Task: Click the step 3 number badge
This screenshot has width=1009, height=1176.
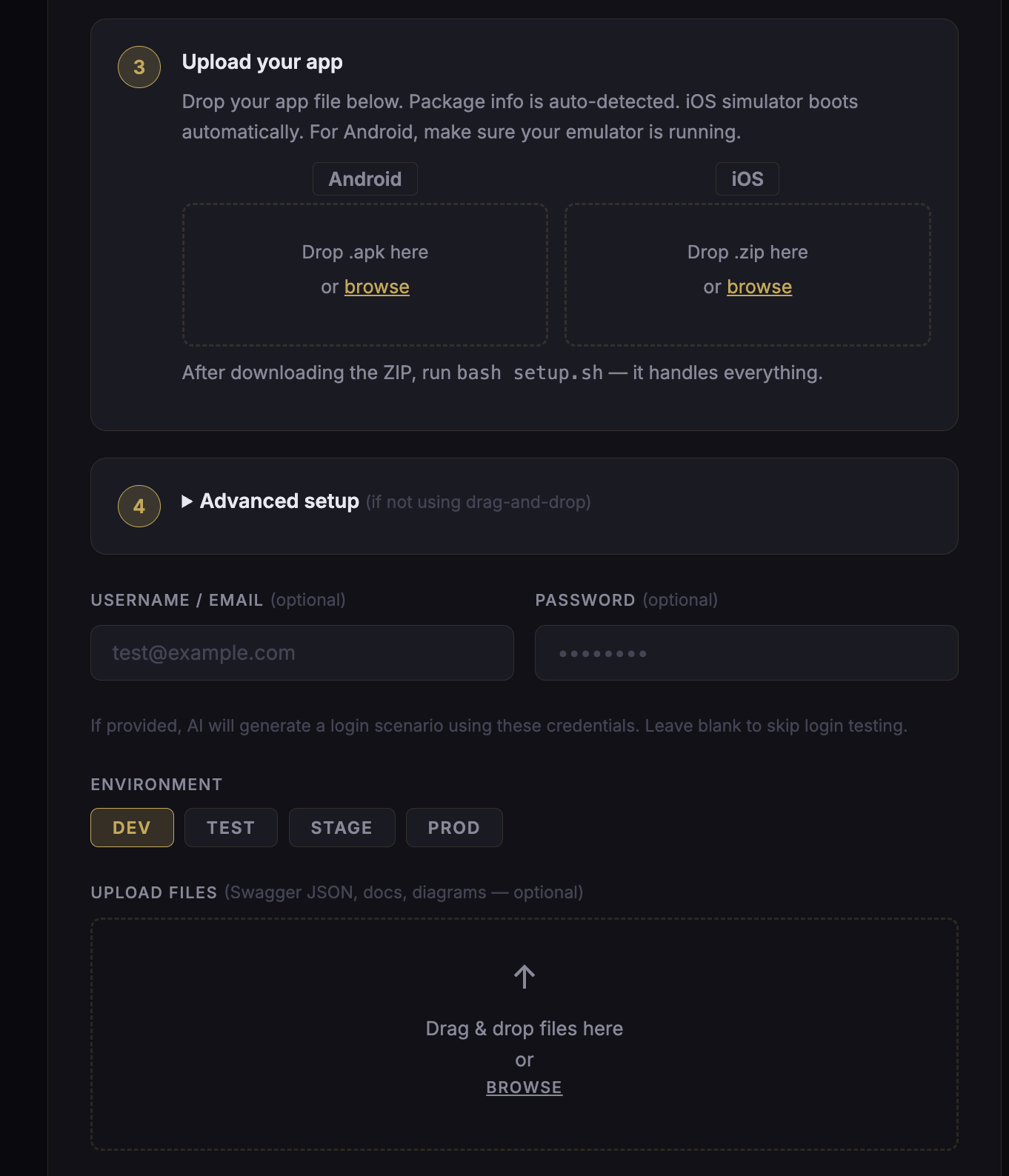Action: click(x=139, y=67)
